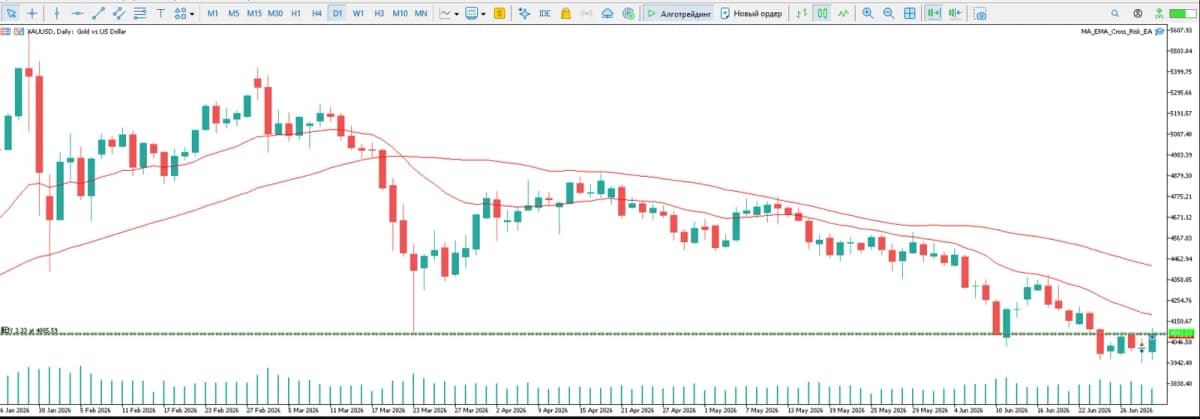
Task: Switch to M5 timeframe
Action: pos(233,13)
